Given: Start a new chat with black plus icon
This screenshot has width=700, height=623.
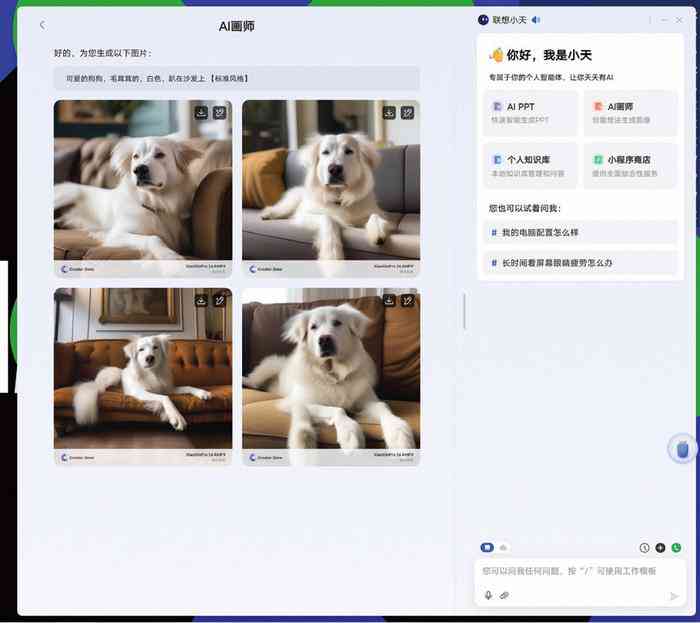Looking at the screenshot, I should [x=660, y=548].
